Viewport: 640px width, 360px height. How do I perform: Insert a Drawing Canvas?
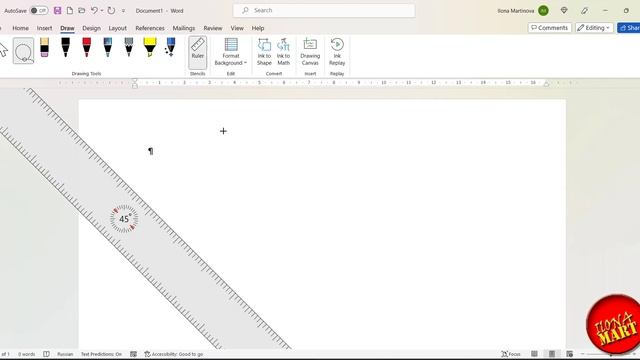point(310,52)
